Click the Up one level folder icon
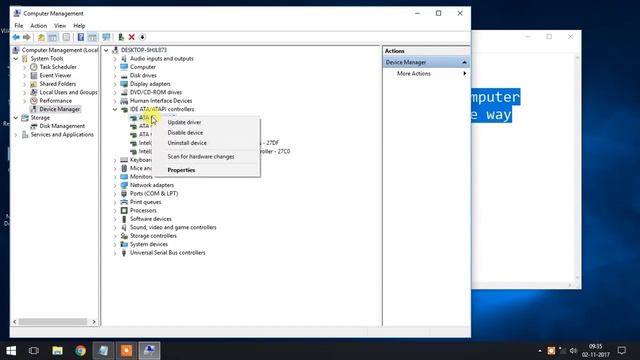This screenshot has height=360, width=640. point(41,37)
